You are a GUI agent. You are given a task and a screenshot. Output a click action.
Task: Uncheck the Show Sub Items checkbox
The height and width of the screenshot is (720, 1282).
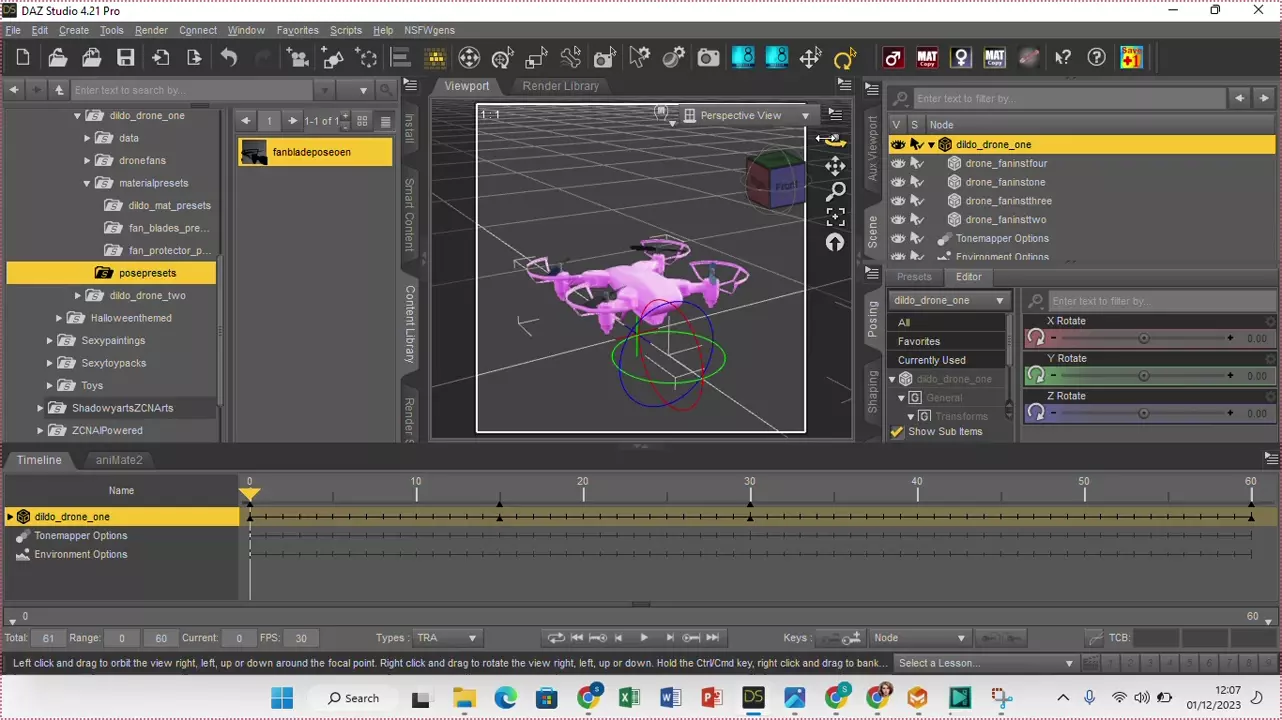coord(897,432)
